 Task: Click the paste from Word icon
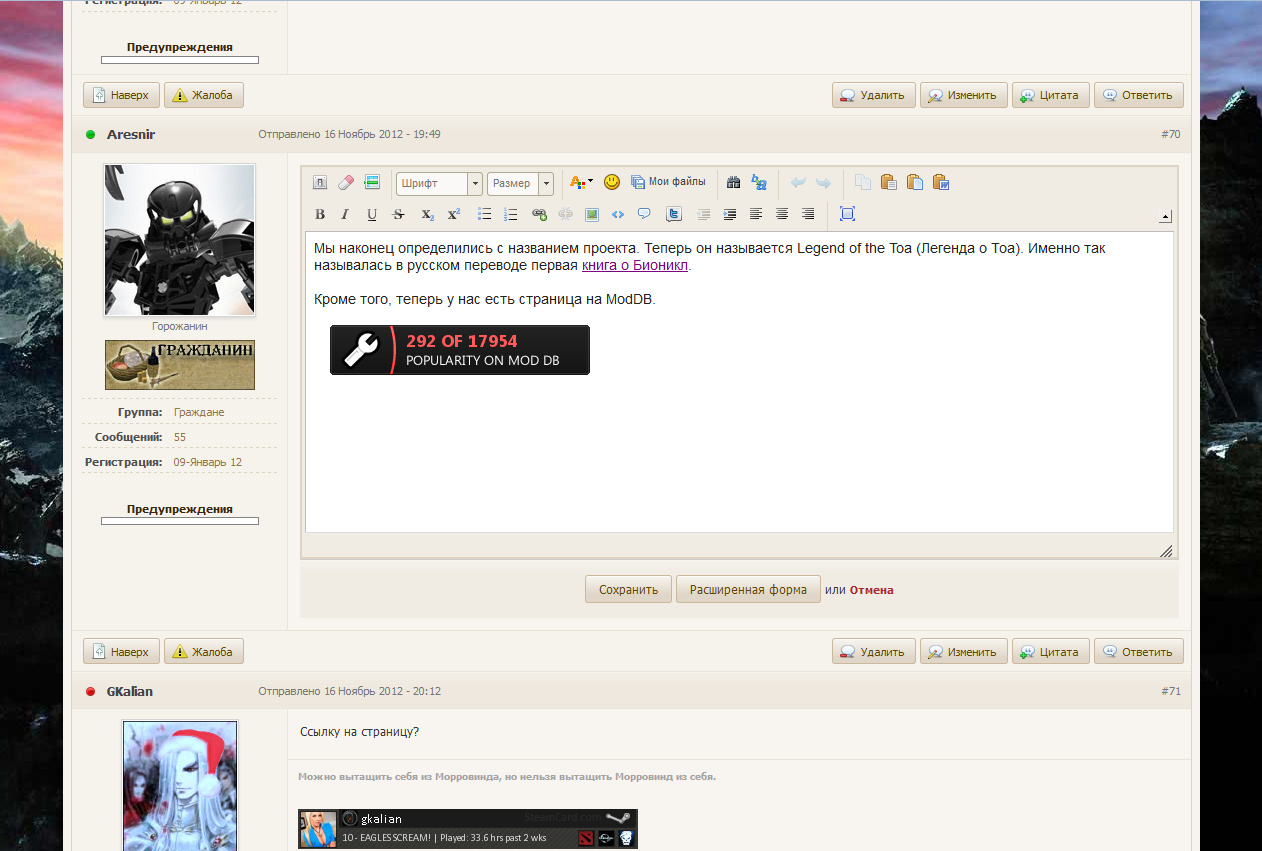941,182
